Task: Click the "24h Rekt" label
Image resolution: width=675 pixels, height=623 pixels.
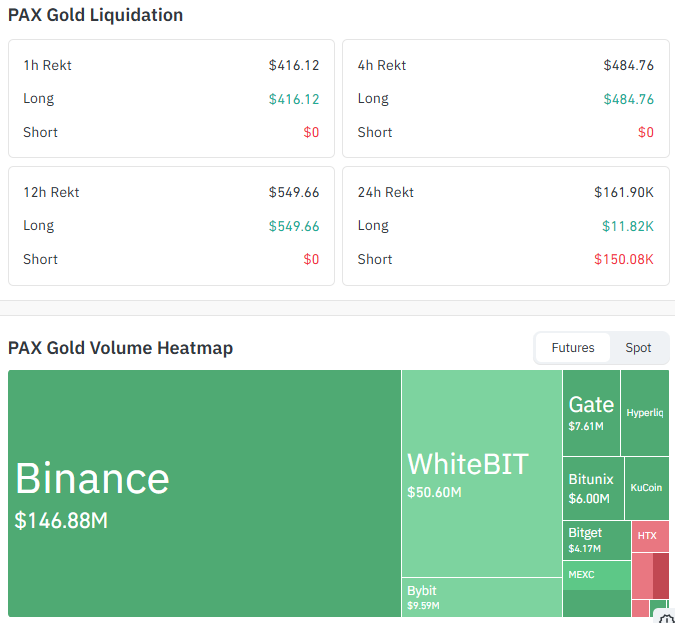Action: pyautogui.click(x=386, y=192)
